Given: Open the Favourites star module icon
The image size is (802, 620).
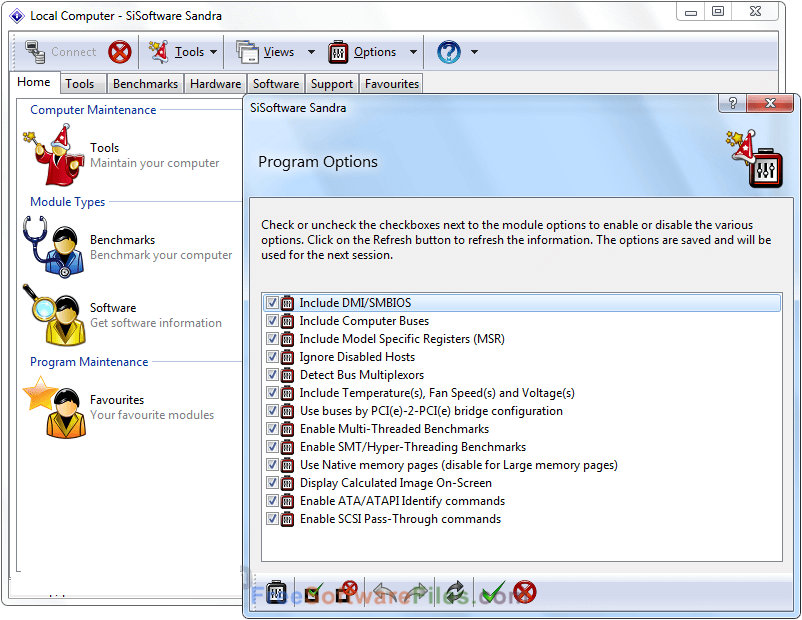Looking at the screenshot, I should point(53,407).
